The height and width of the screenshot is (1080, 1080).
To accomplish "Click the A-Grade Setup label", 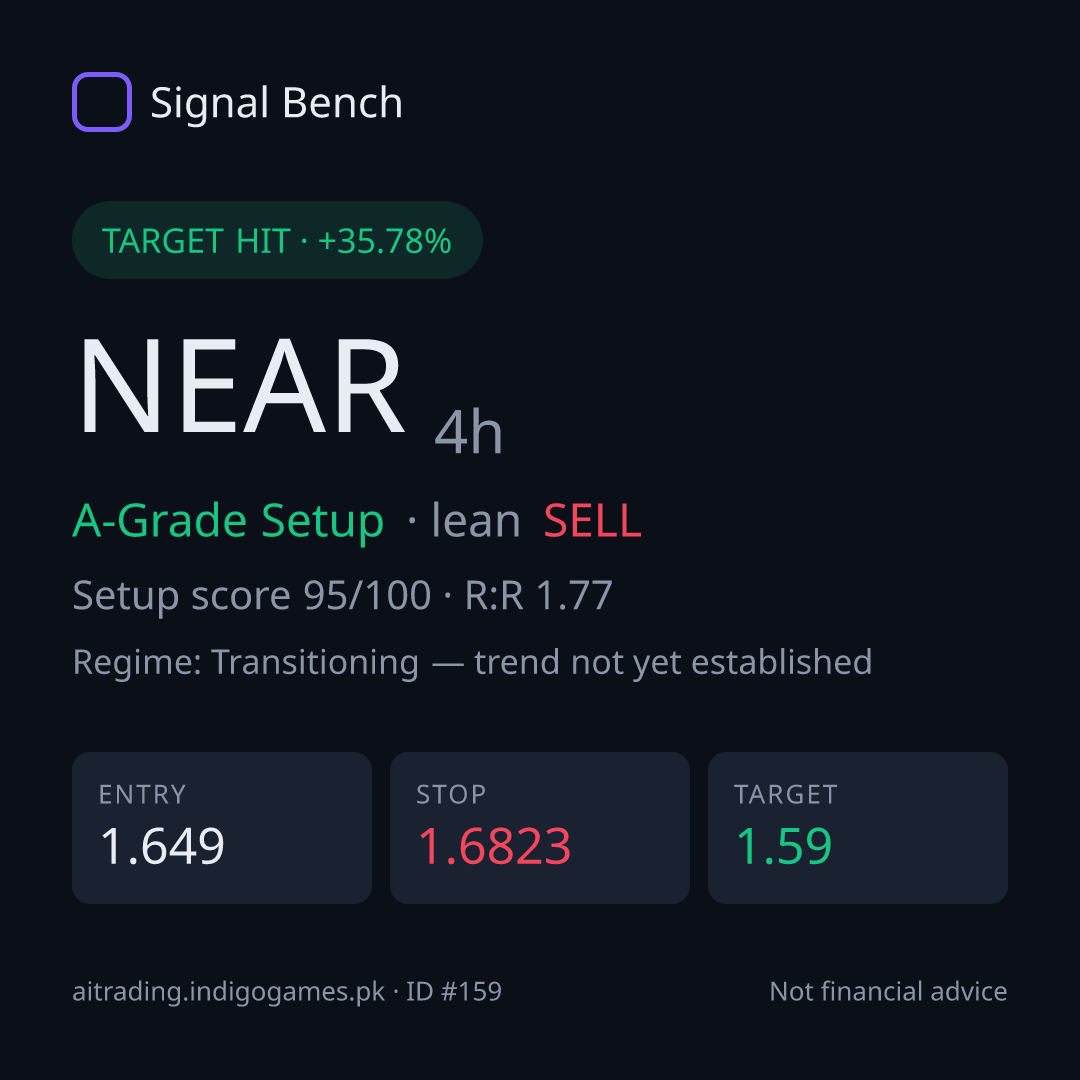I will point(228,521).
